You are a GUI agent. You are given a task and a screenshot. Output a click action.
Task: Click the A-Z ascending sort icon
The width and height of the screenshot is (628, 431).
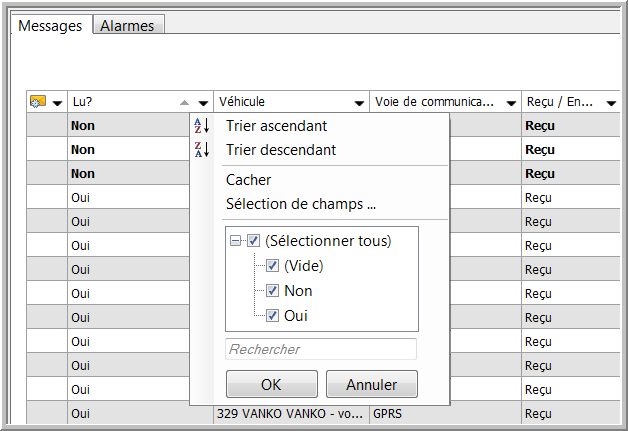tap(201, 126)
